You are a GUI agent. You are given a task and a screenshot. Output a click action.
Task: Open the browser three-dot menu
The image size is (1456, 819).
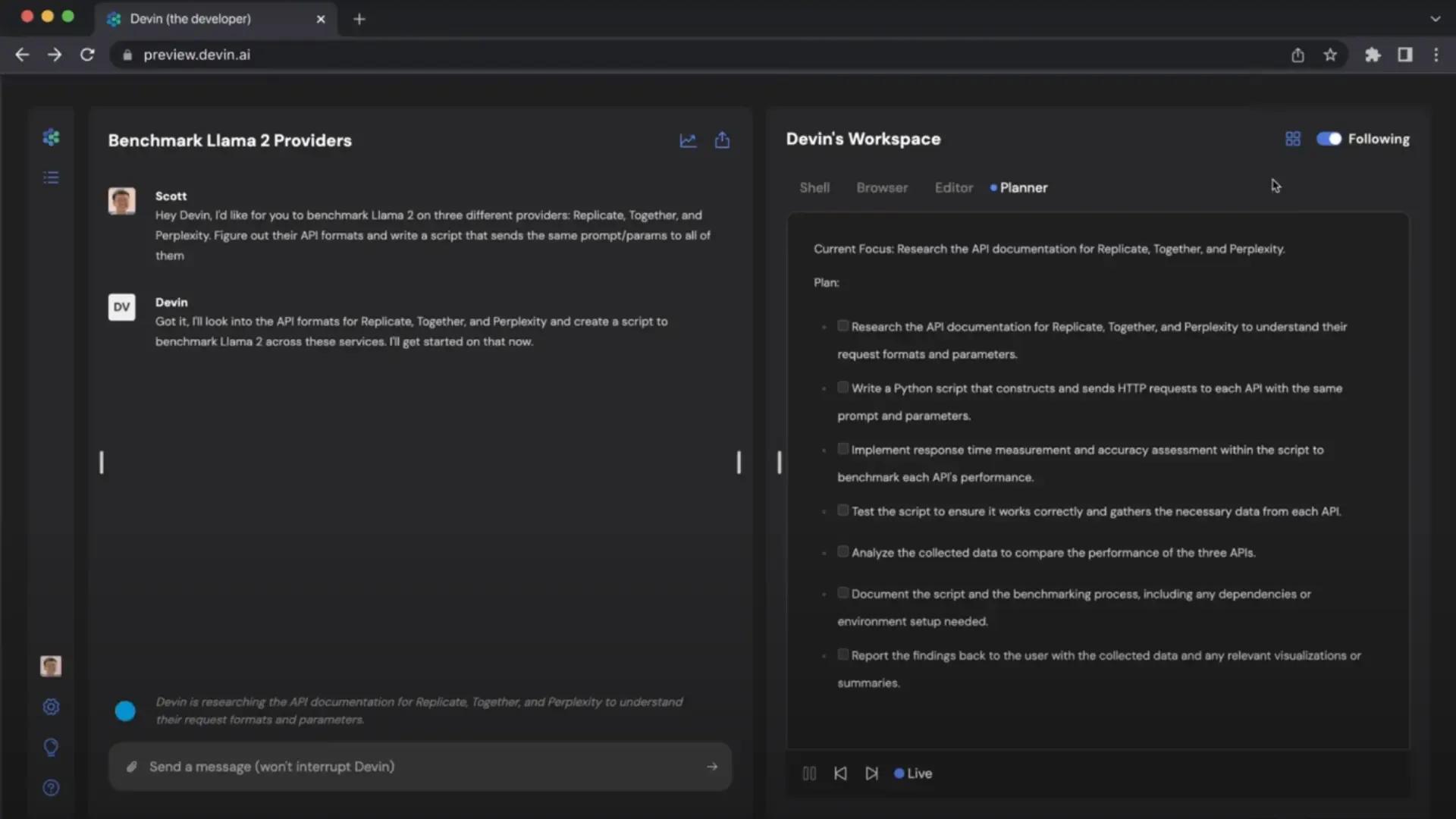click(x=1436, y=55)
